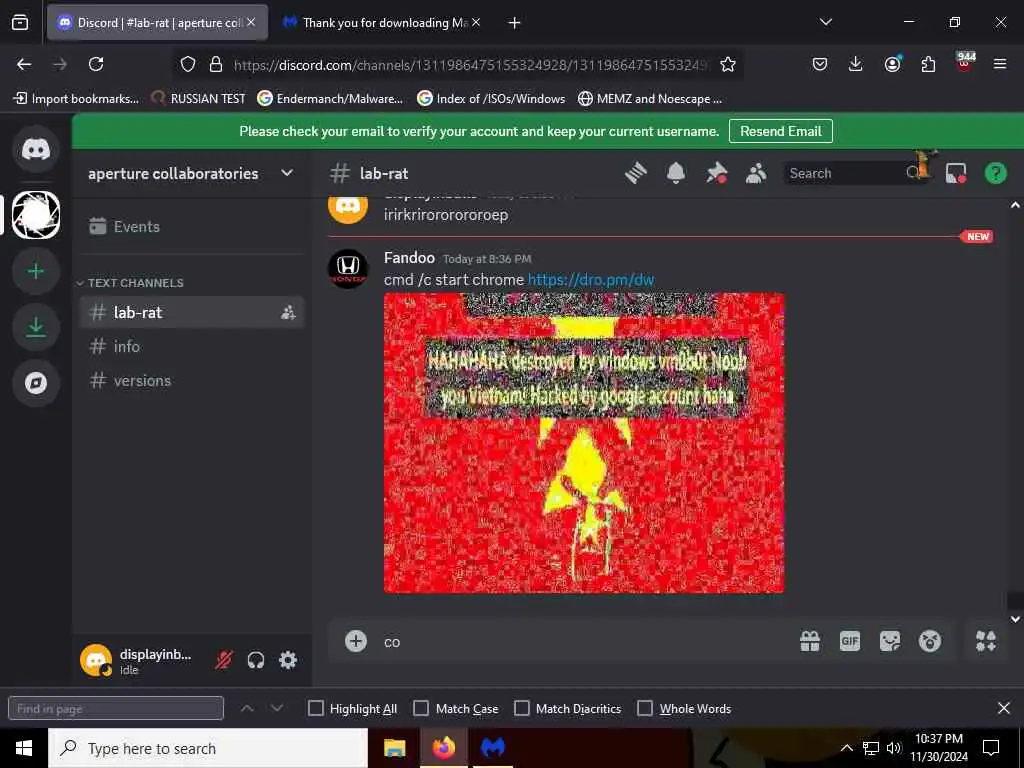The width and height of the screenshot is (1024, 768).
Task: Open notification settings bell icon
Action: click(x=676, y=173)
